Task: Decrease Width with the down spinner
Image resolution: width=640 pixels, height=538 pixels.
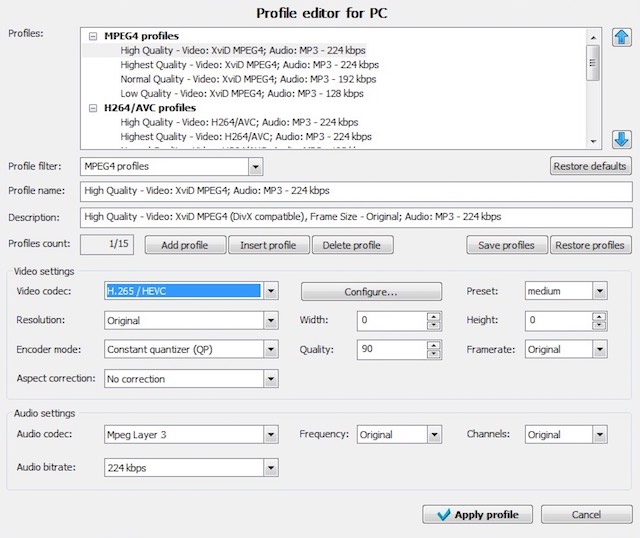Action: 433,325
